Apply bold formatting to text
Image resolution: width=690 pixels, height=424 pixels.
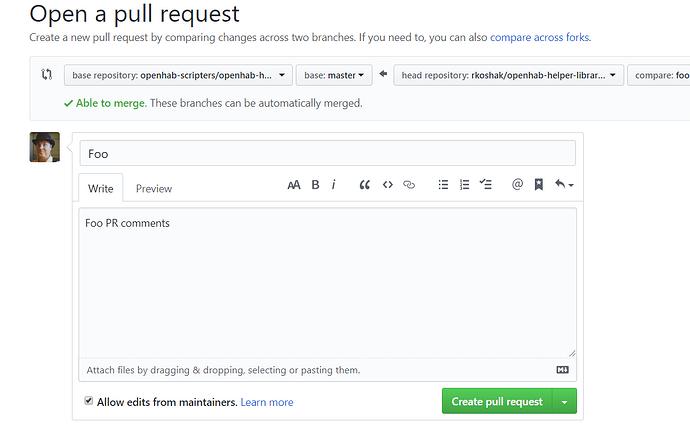click(315, 185)
